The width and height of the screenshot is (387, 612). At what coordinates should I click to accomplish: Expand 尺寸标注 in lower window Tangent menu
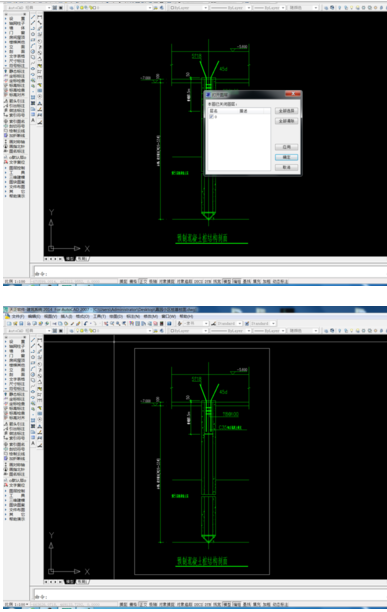tap(17, 384)
